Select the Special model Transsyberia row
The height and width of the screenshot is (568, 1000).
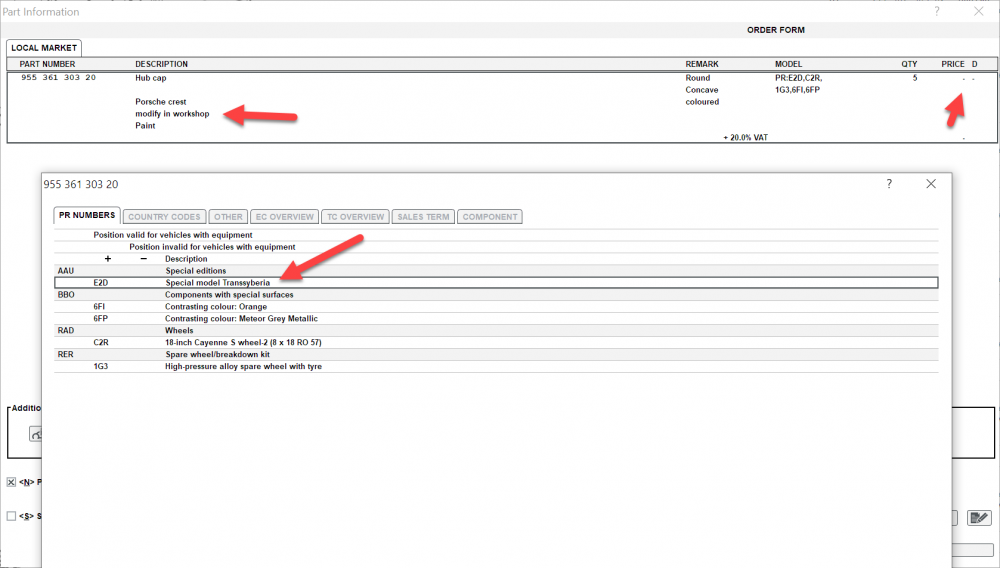point(217,283)
